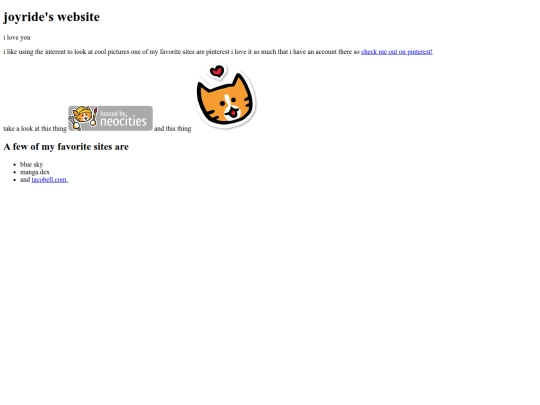This screenshot has height=405, width=540.
Task: Visit the tacobell.com link
Action: click(50, 179)
